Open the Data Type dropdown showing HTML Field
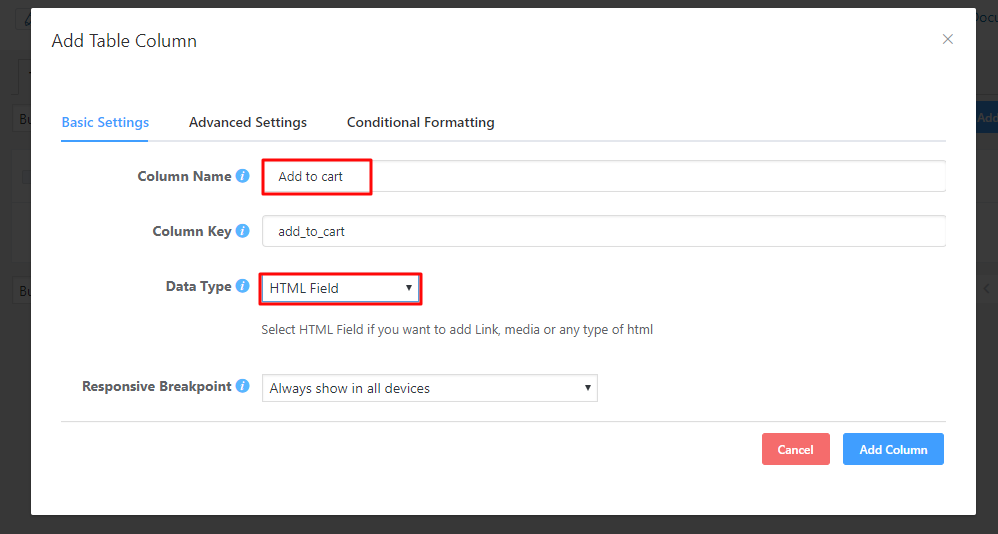This screenshot has width=998, height=534. pyautogui.click(x=340, y=288)
